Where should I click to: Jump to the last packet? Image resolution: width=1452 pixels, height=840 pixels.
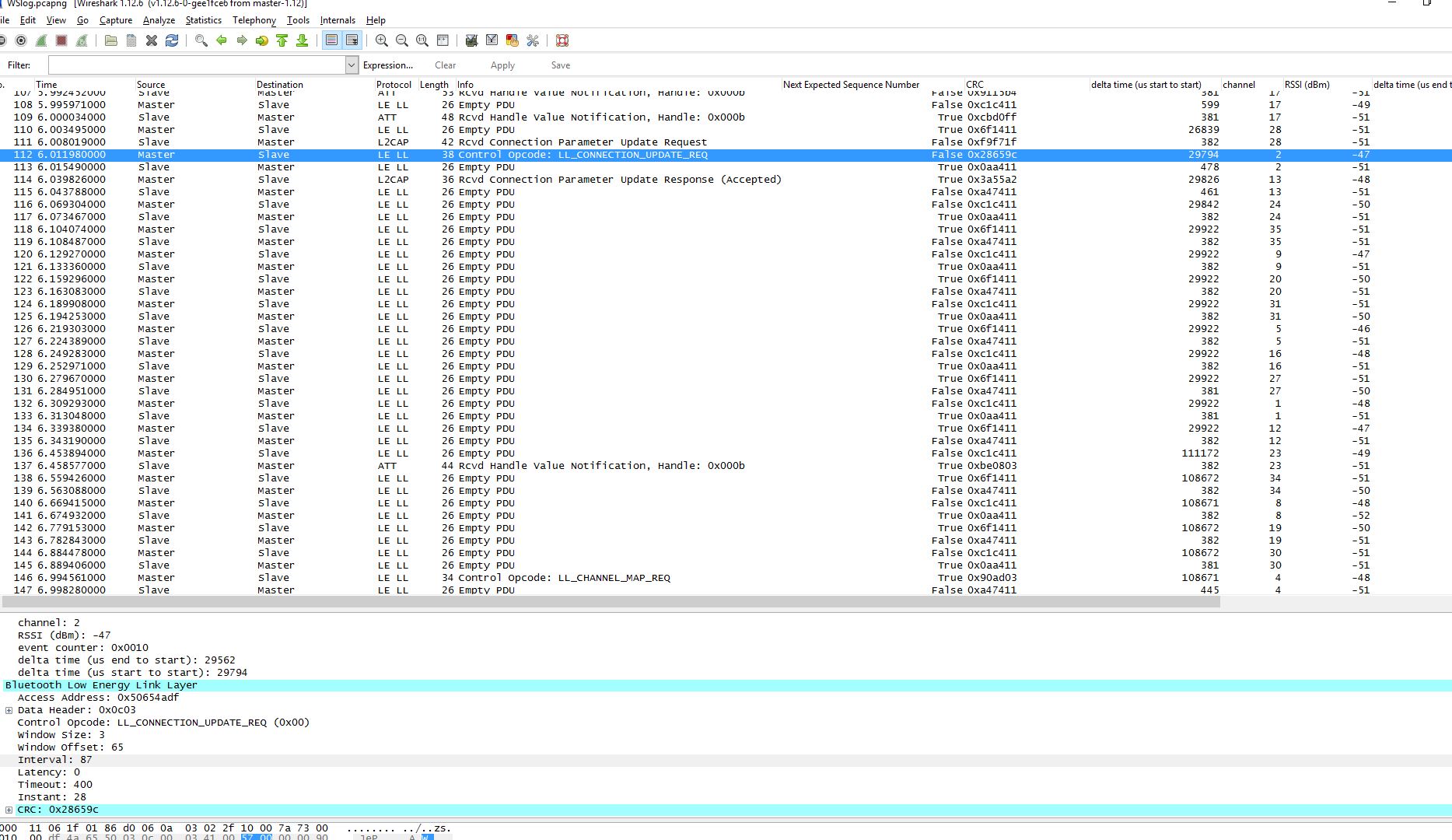(303, 40)
